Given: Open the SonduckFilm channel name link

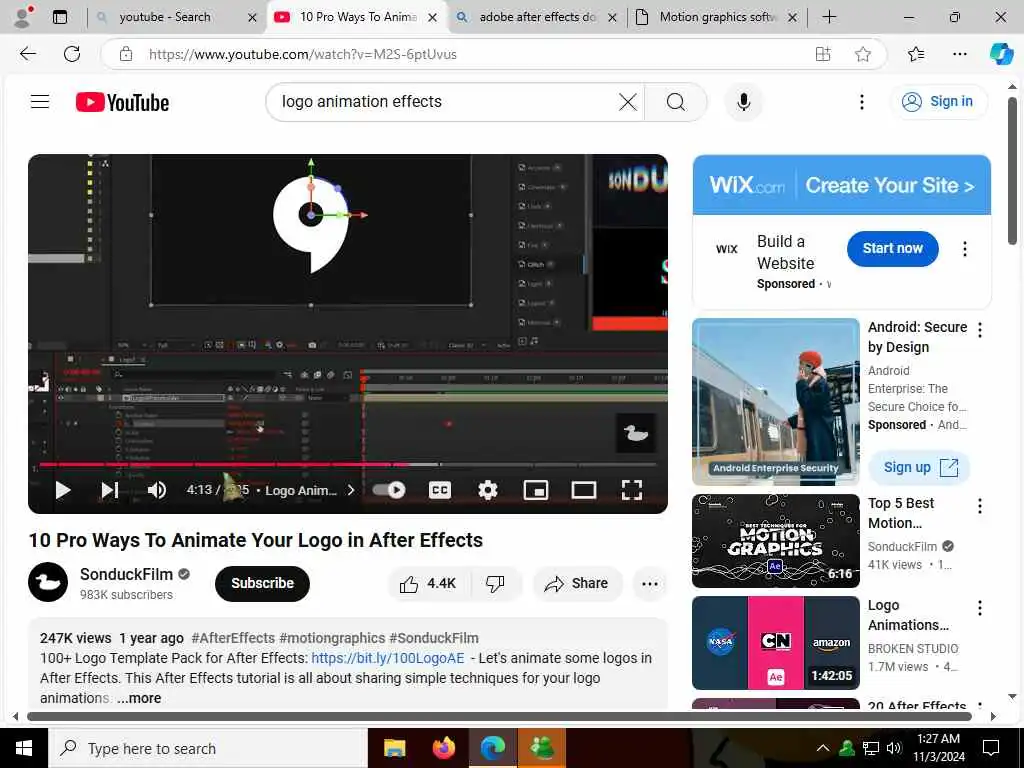Looking at the screenshot, I should pyautogui.click(x=126, y=574).
